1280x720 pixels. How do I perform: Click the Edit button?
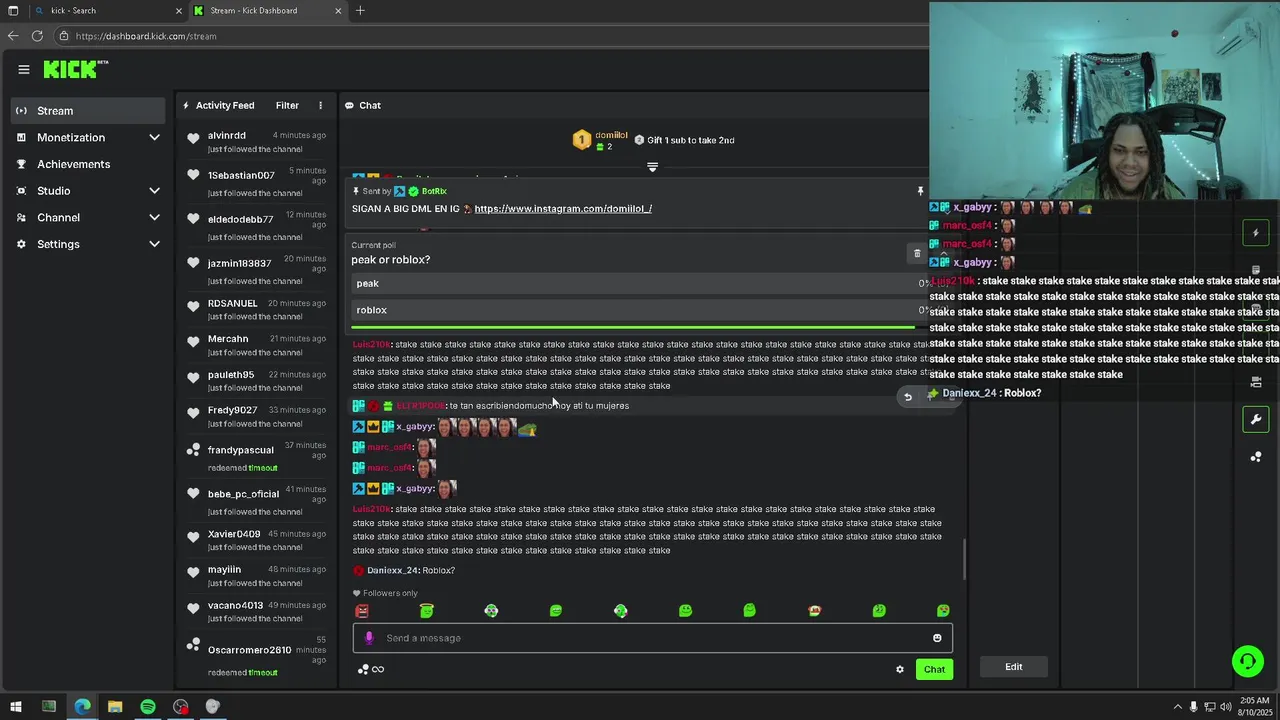[x=1013, y=667]
